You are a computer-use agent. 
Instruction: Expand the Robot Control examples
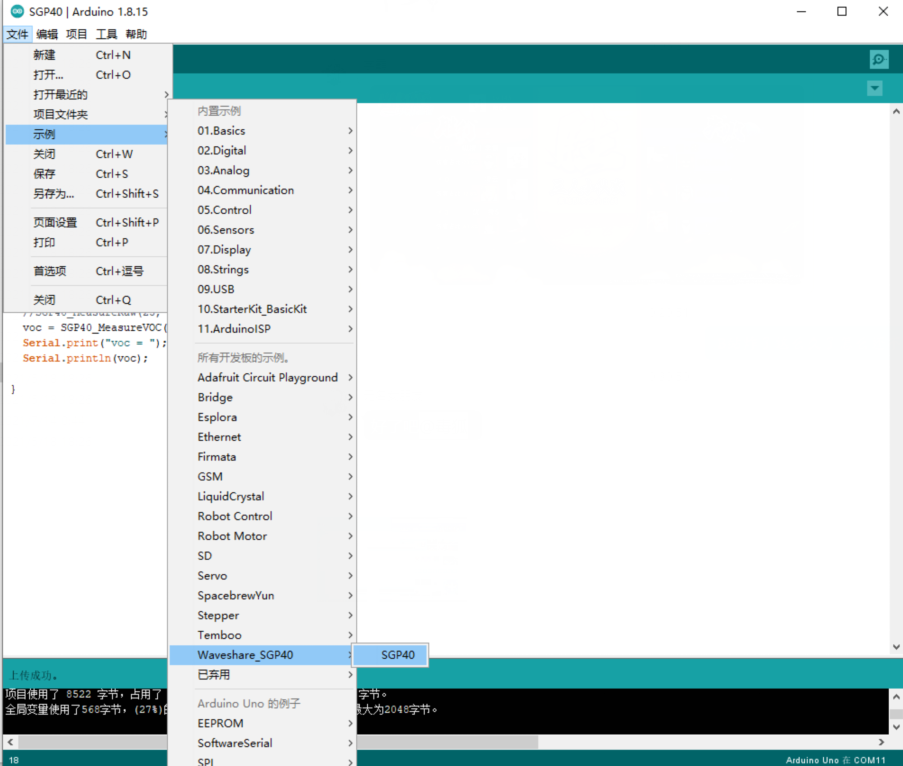click(263, 516)
